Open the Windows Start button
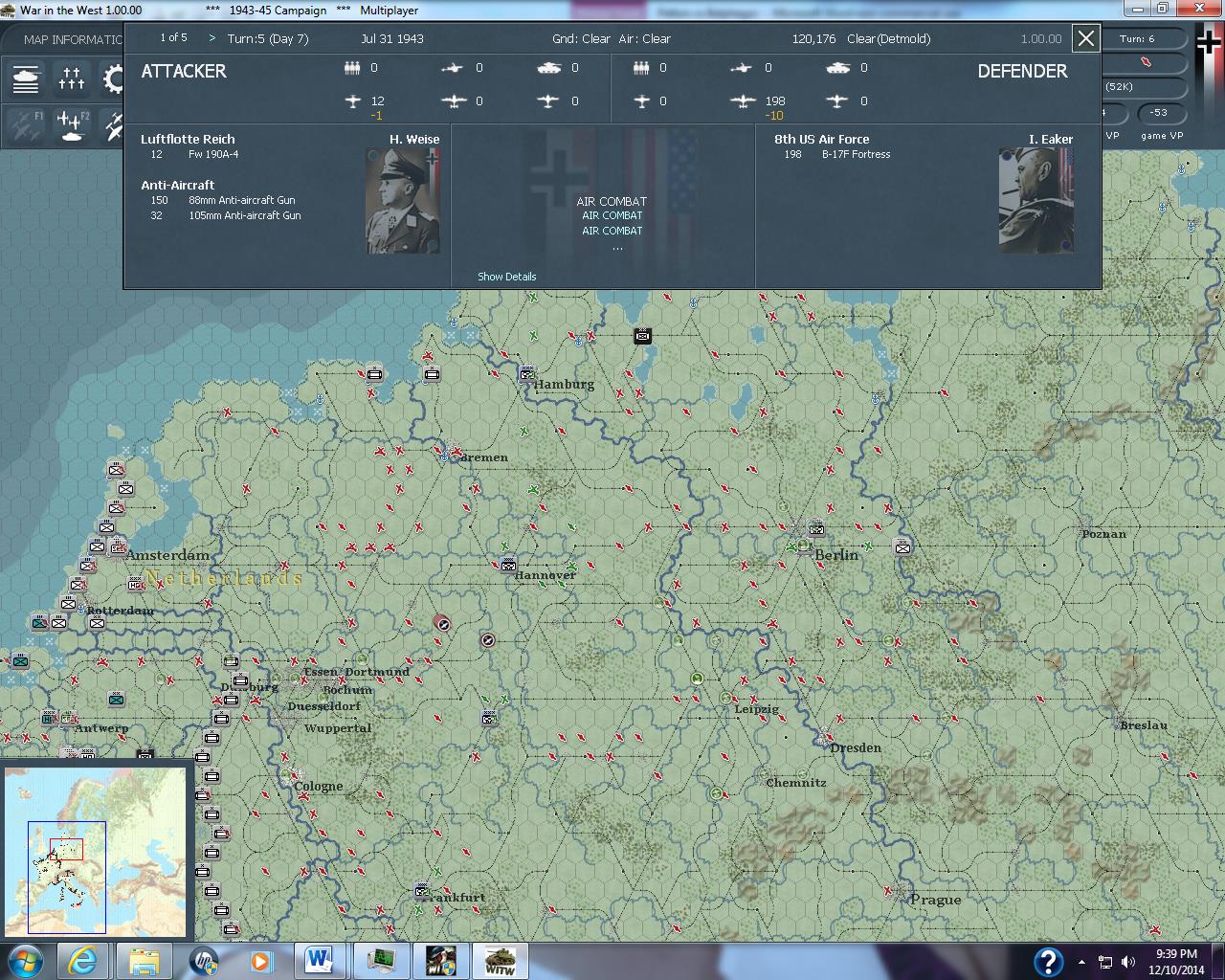Screen dimensions: 1225x980 coord(26,961)
